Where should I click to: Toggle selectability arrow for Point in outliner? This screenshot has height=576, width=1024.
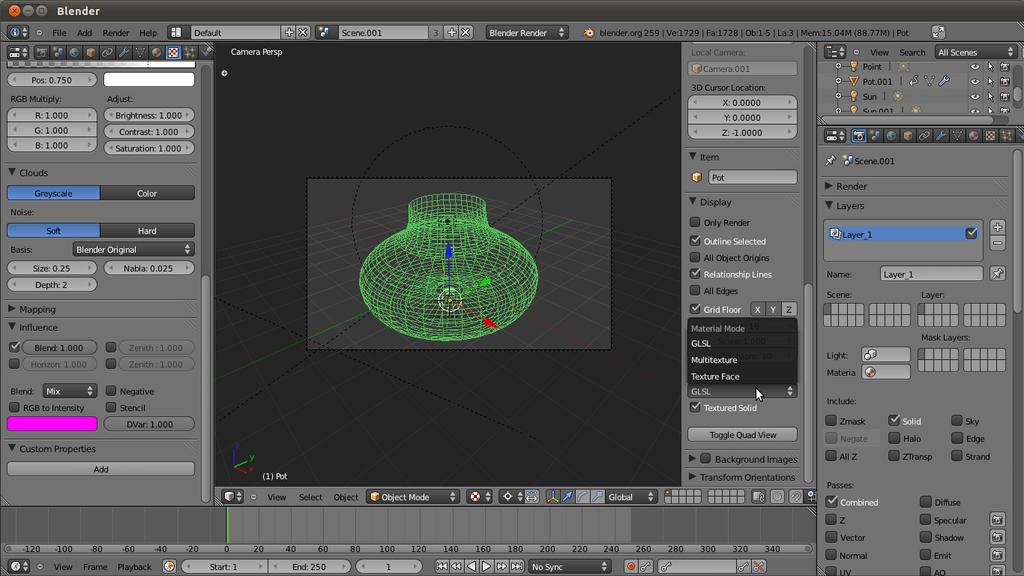[x=990, y=67]
